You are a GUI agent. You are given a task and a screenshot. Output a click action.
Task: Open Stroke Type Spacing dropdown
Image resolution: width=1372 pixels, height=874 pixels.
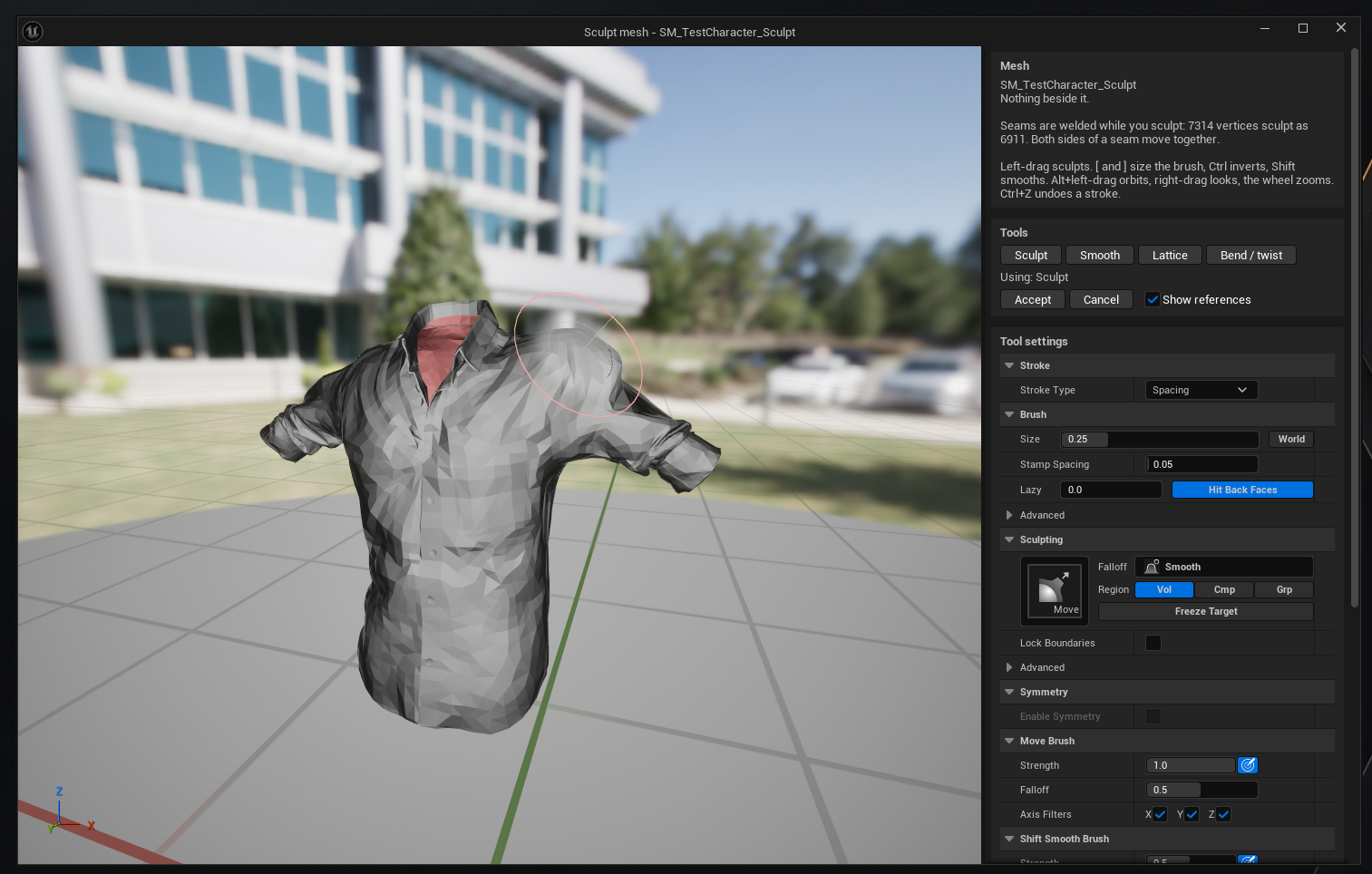pos(1202,390)
